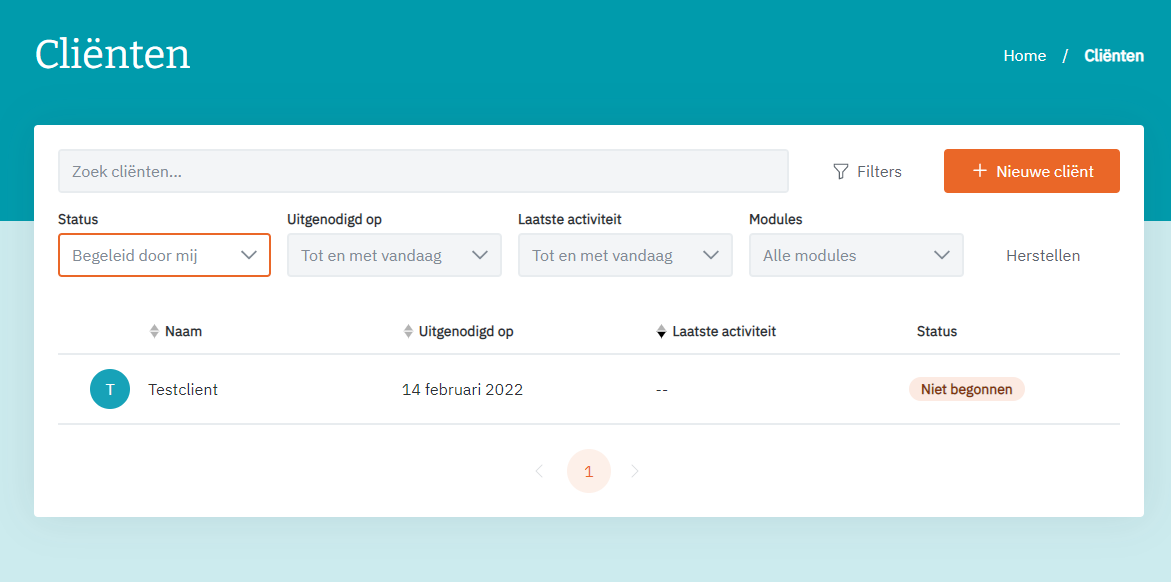
Task: Sort by Laatste activiteit using sort arrows
Action: click(x=661, y=331)
